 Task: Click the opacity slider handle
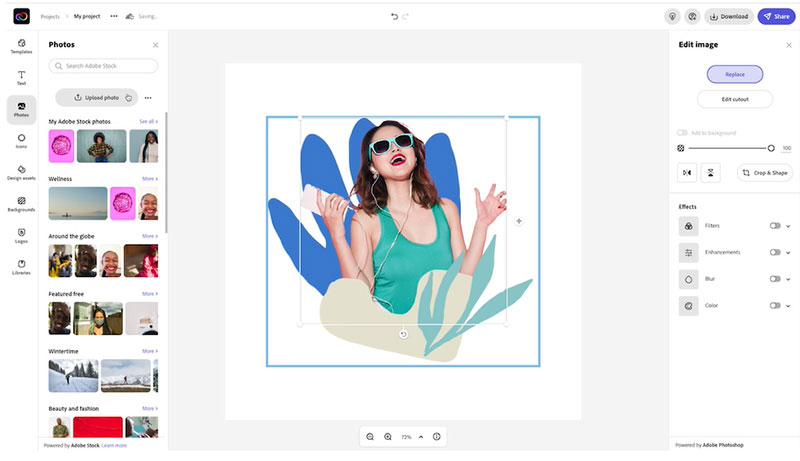771,148
